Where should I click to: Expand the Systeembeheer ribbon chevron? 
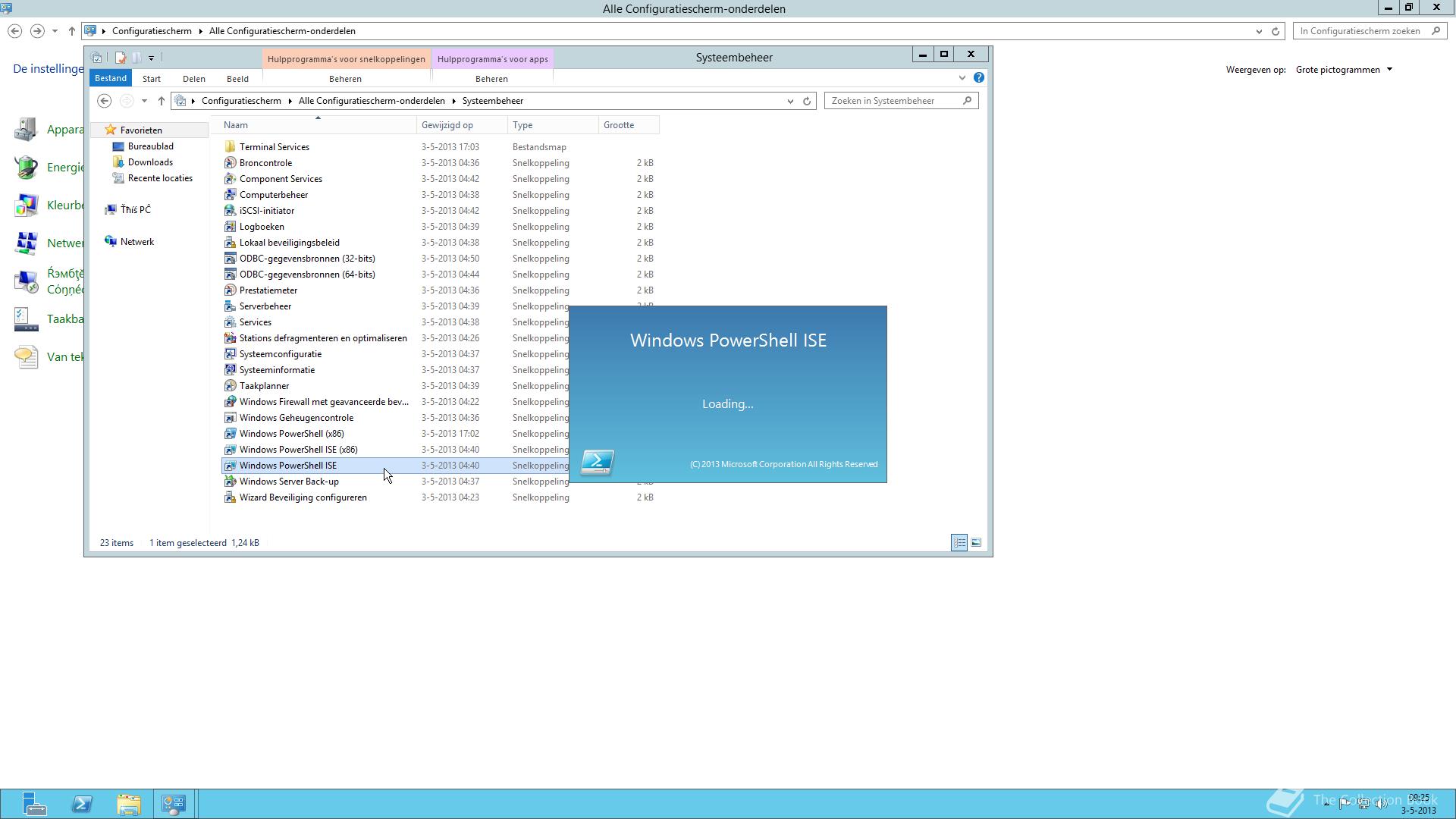pos(962,77)
